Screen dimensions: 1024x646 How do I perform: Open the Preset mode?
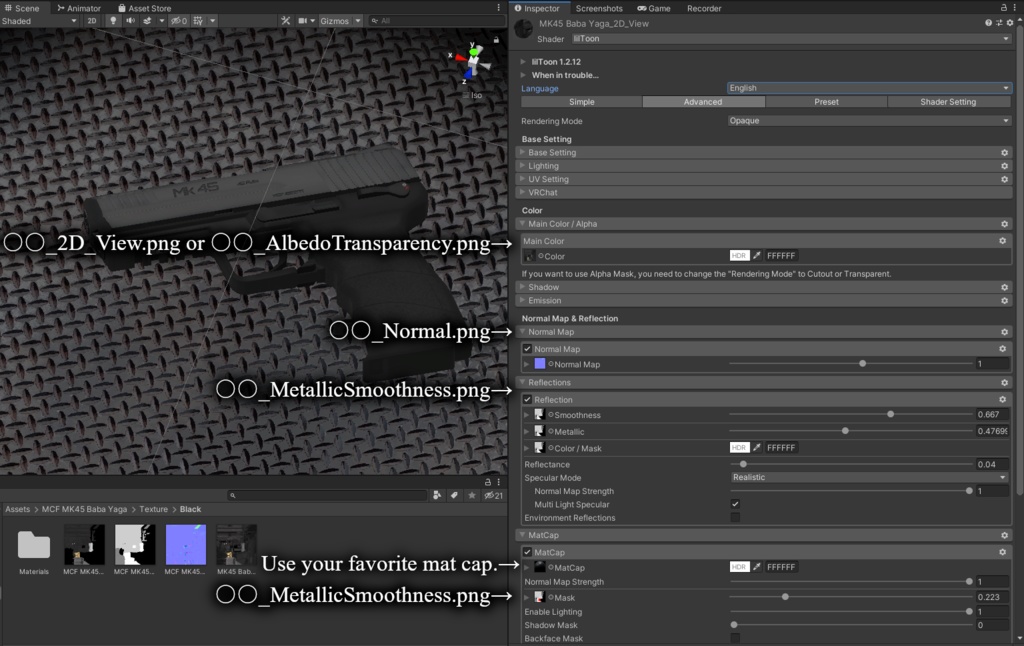tap(826, 102)
